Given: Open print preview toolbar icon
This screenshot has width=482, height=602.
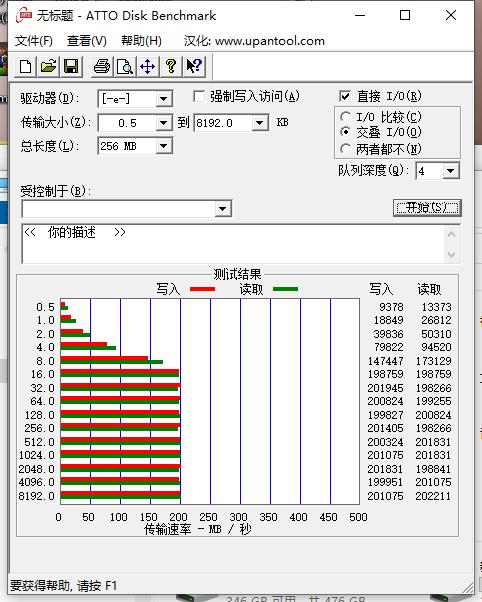Looking at the screenshot, I should point(125,66).
